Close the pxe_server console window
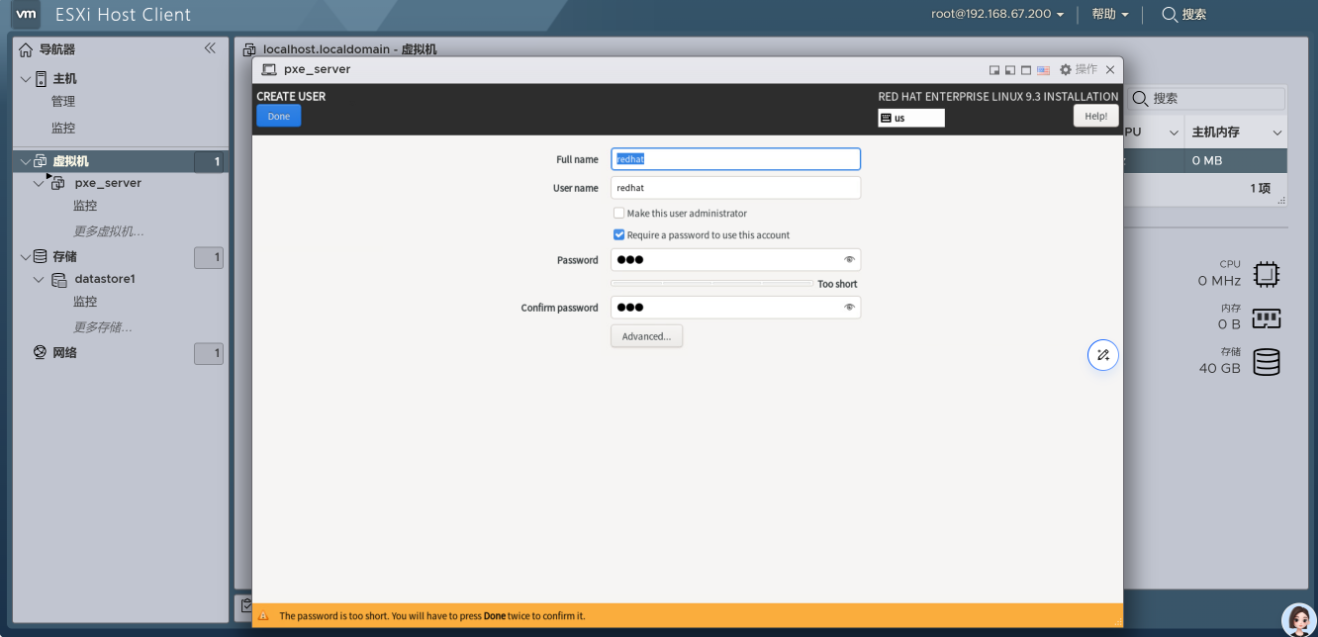Viewport: 1318px width, 637px height. click(x=1110, y=70)
